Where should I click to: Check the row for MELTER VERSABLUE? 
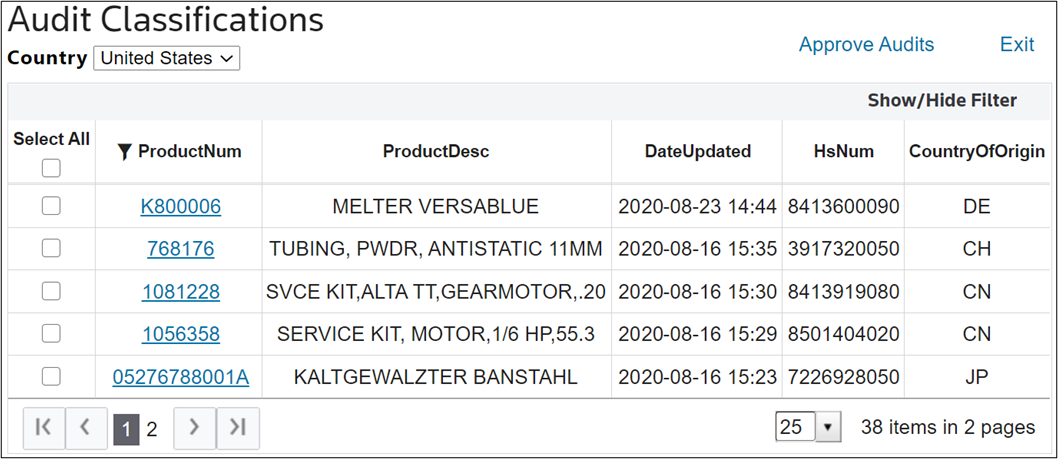51,206
